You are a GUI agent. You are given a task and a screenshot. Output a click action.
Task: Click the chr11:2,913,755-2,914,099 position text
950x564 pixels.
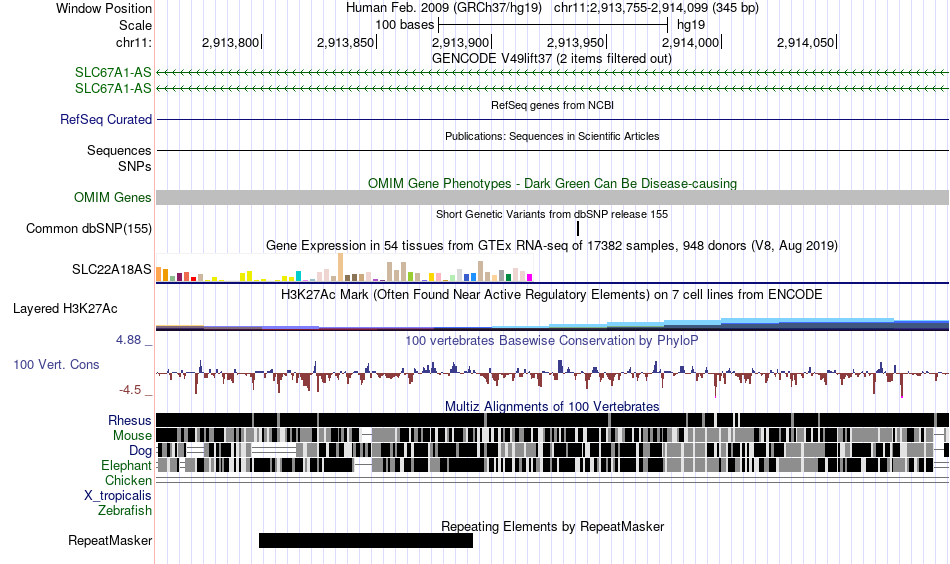pyautogui.click(x=656, y=8)
